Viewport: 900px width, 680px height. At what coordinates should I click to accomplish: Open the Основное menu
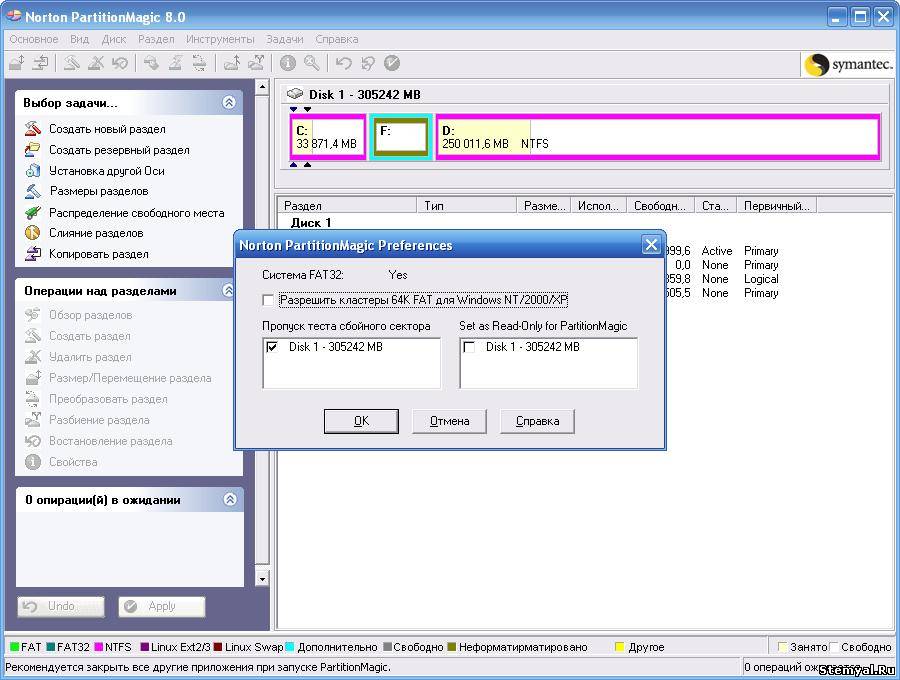coord(34,39)
